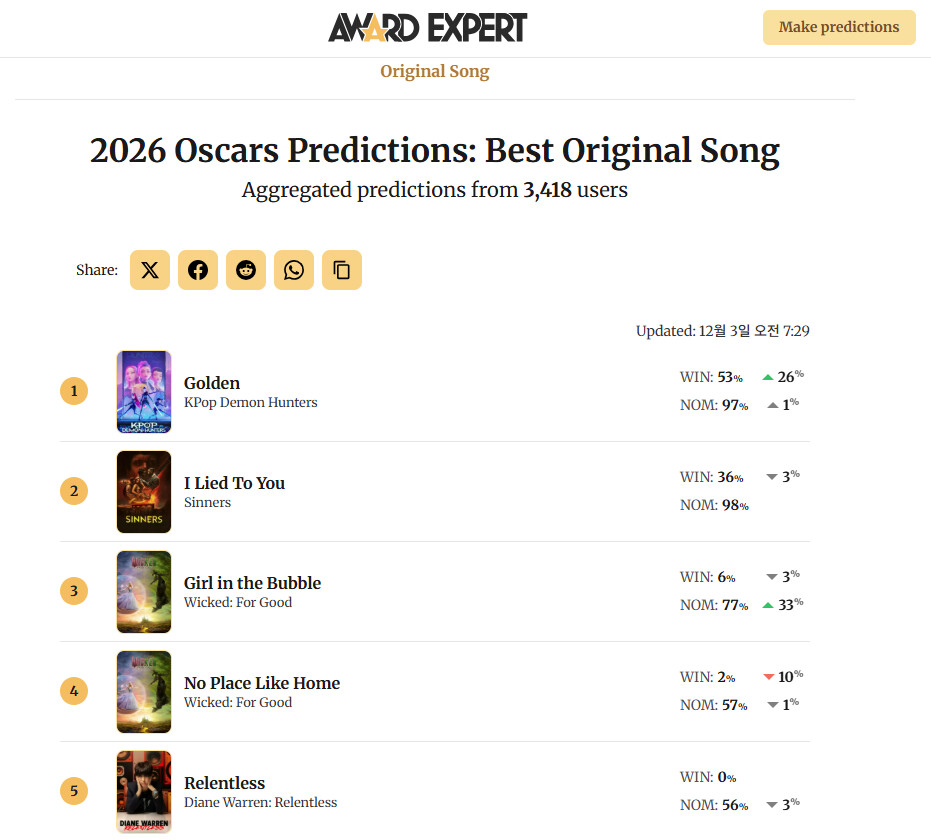Click the rank 5 number badge
Image resolution: width=931 pixels, height=840 pixels.
tap(74, 791)
